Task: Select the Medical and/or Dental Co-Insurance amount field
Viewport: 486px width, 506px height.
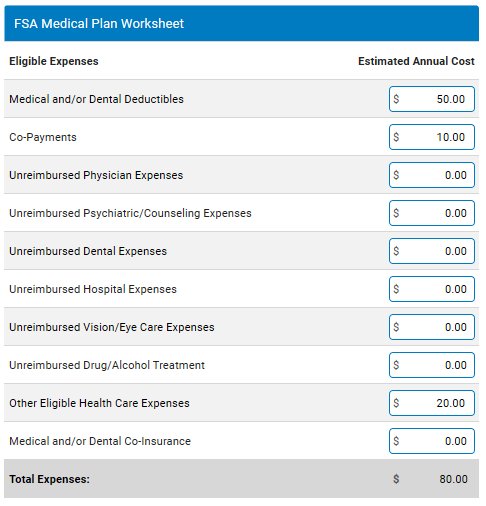Action: pyautogui.click(x=432, y=441)
